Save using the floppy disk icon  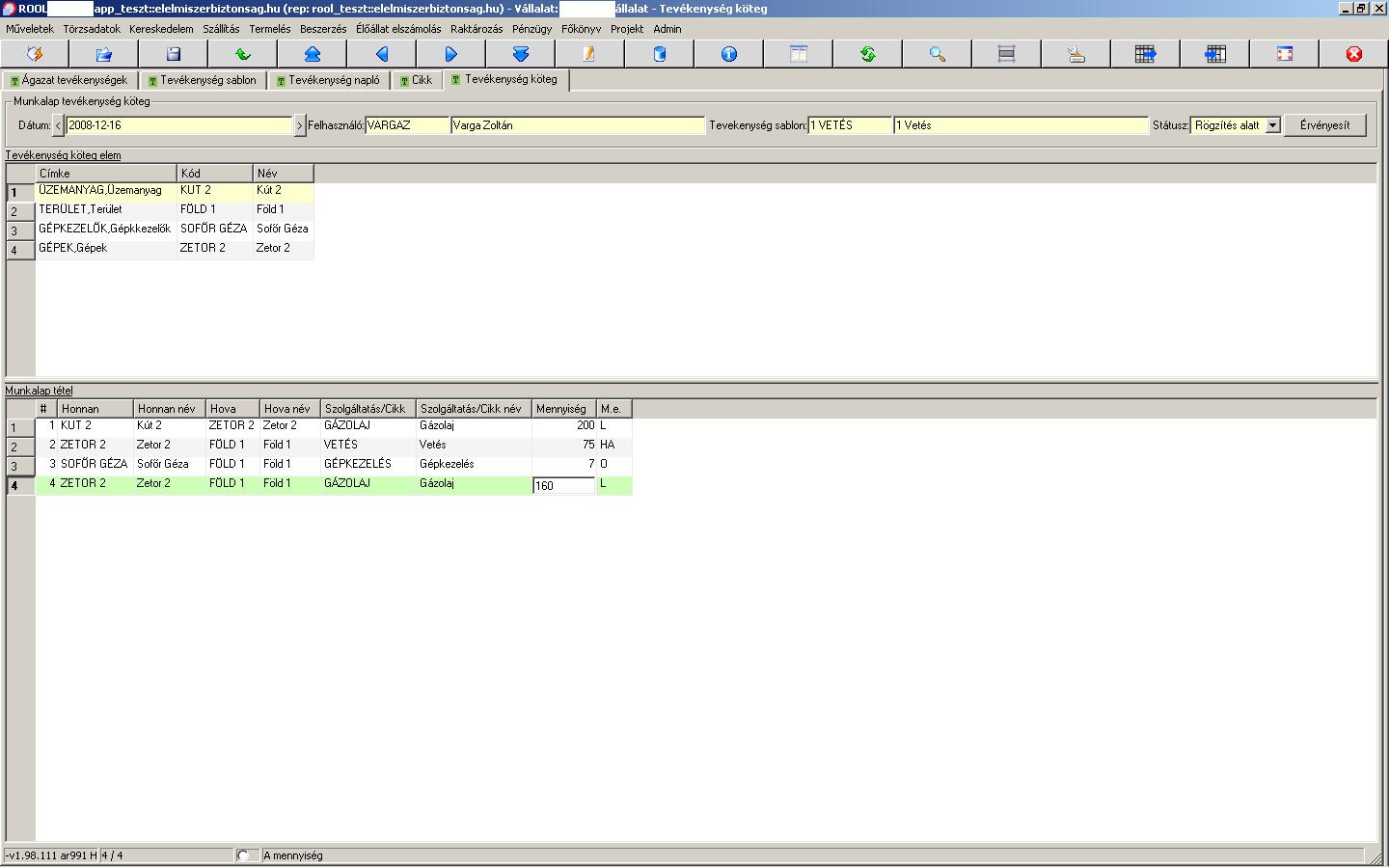[x=174, y=54]
